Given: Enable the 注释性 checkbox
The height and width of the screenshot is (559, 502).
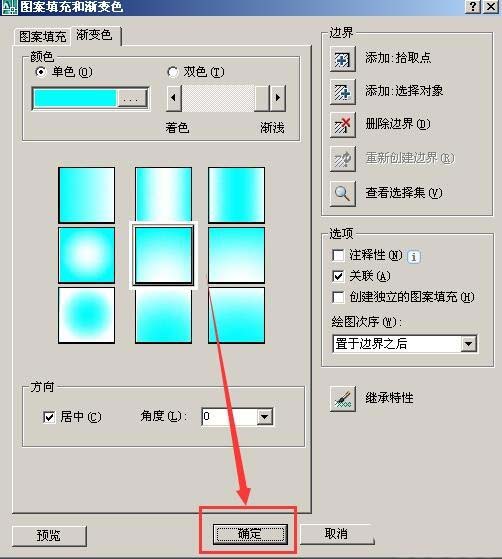Looking at the screenshot, I should (338, 255).
